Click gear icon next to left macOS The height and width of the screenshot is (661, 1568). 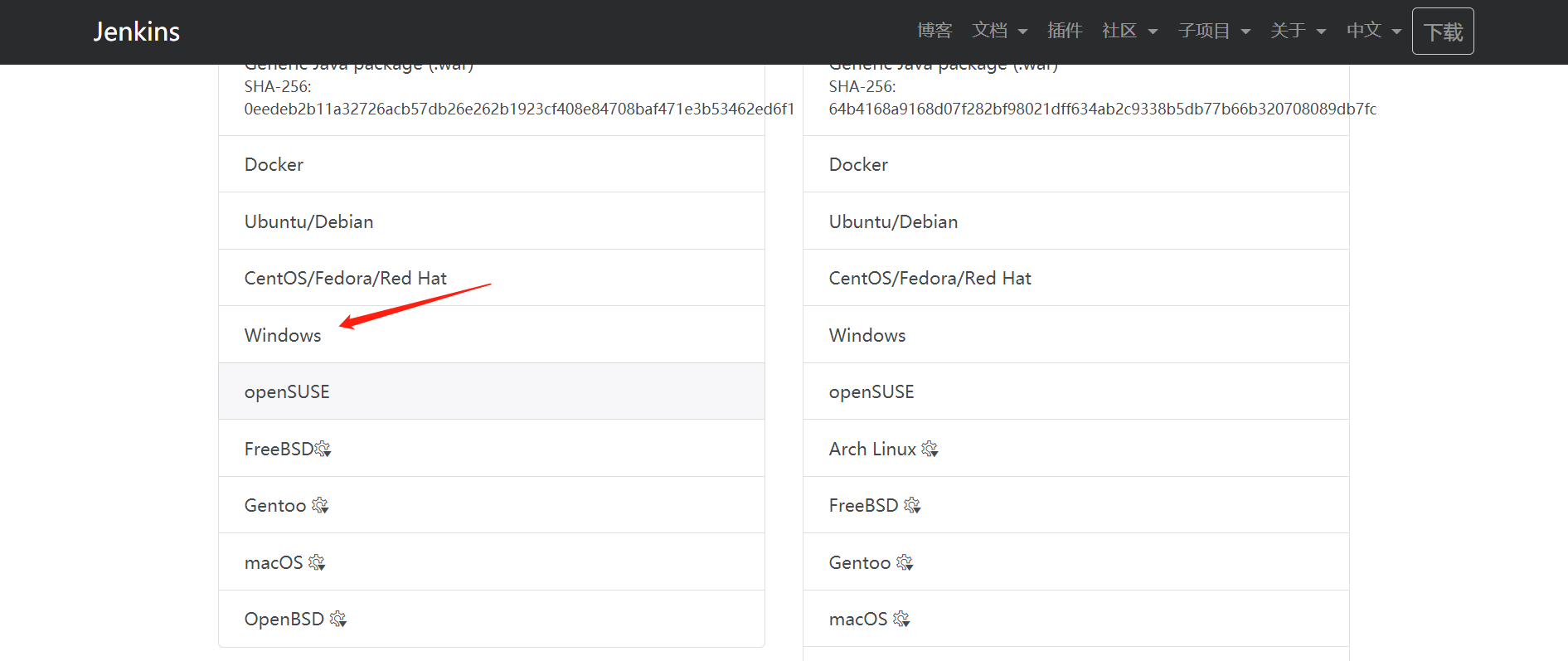pos(317,562)
